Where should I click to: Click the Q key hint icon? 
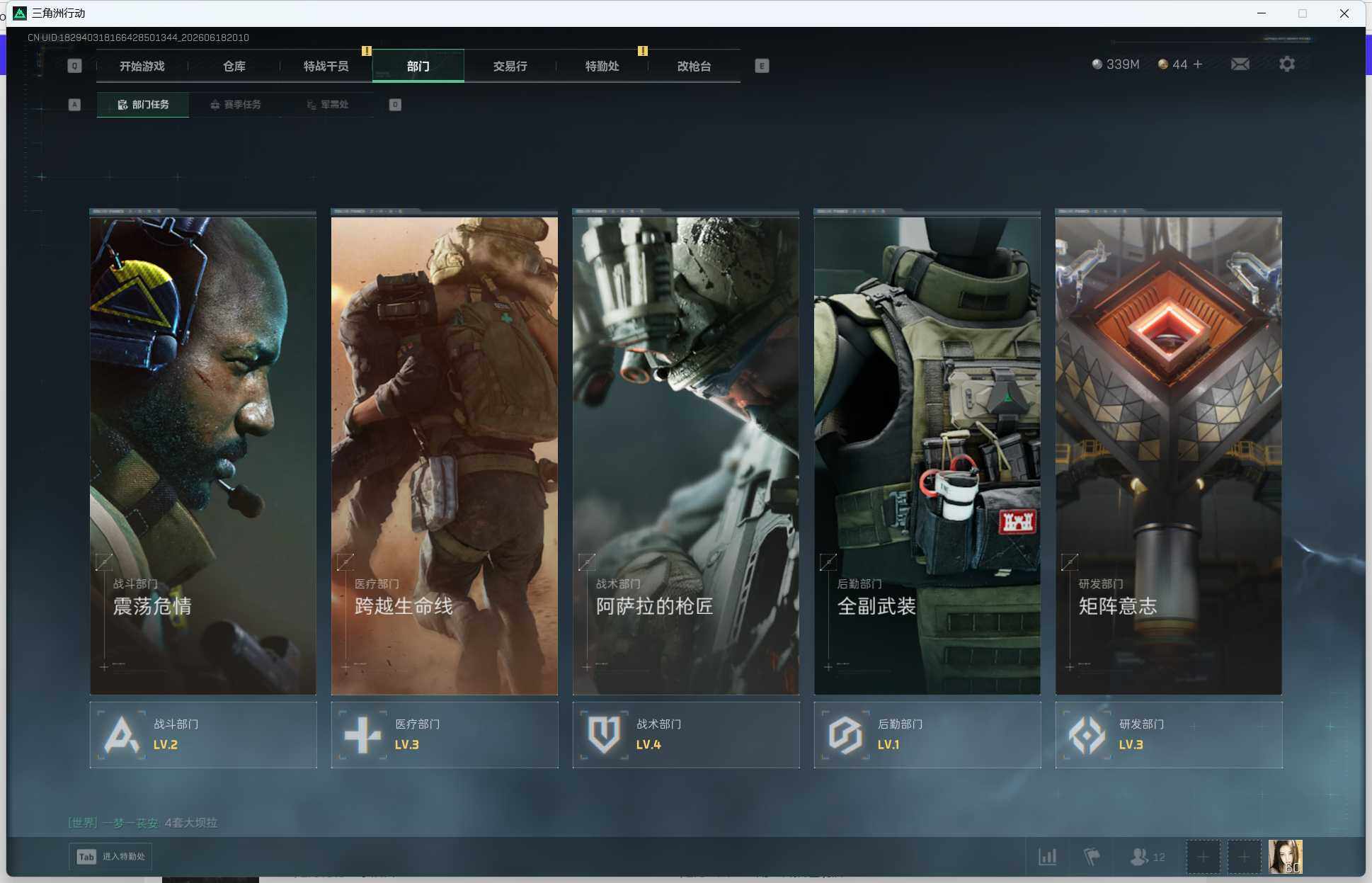74,66
